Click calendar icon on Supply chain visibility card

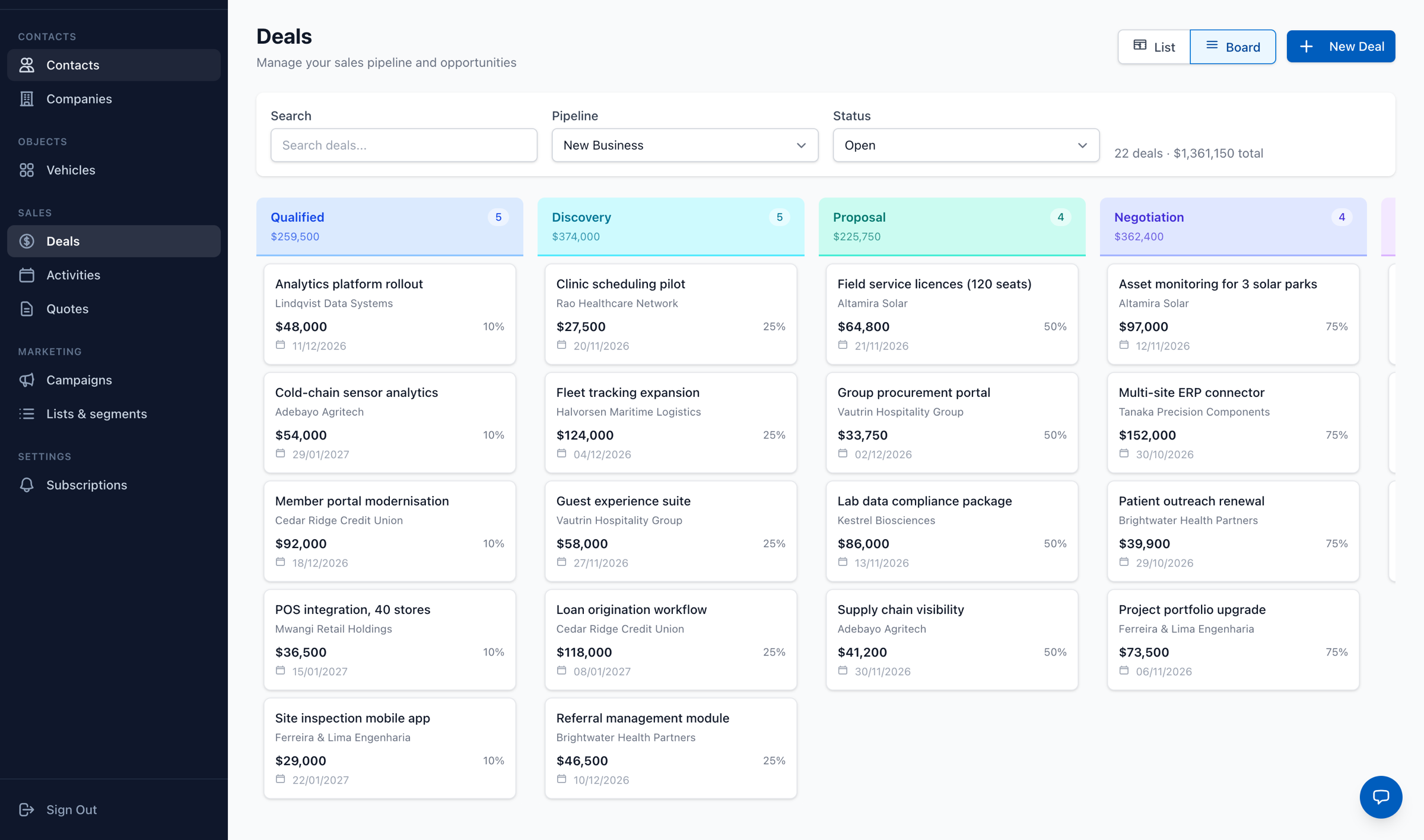tap(843, 670)
